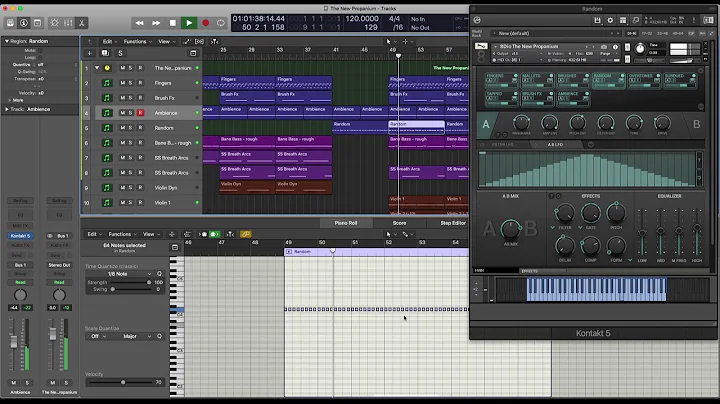Open Tracks area View menu

[165, 41]
